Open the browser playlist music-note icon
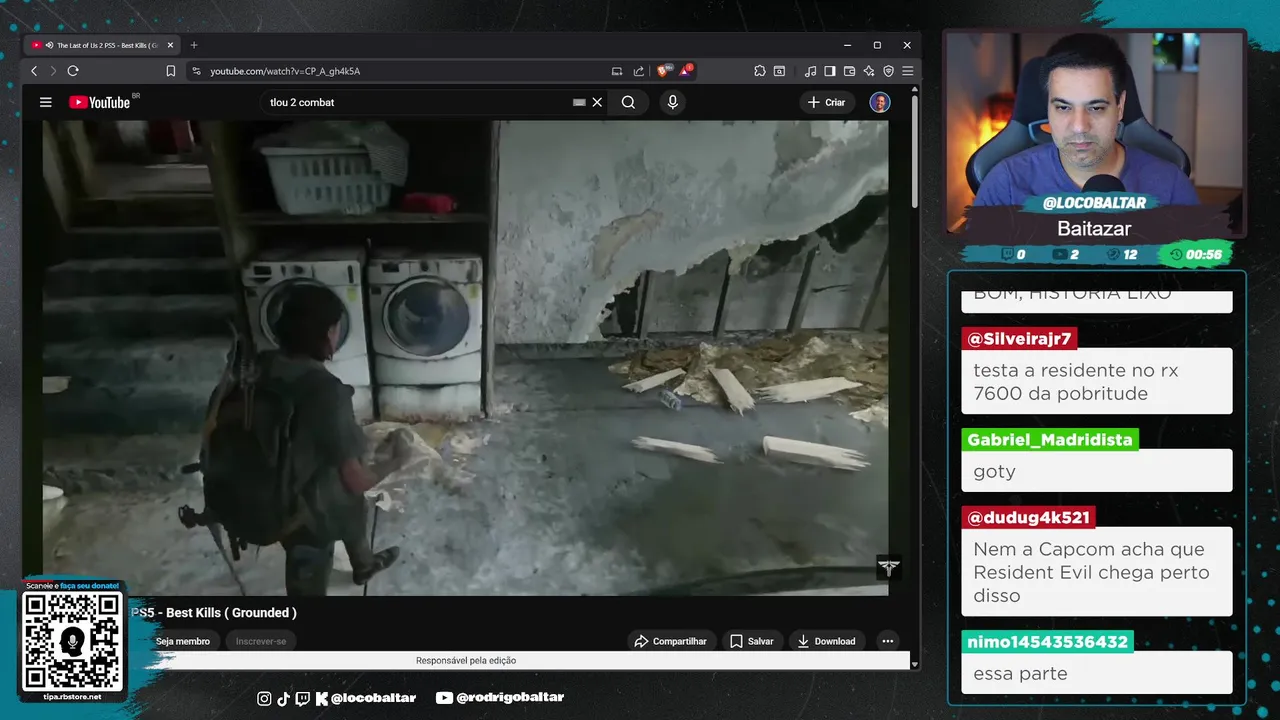This screenshot has width=1280, height=720. click(810, 71)
